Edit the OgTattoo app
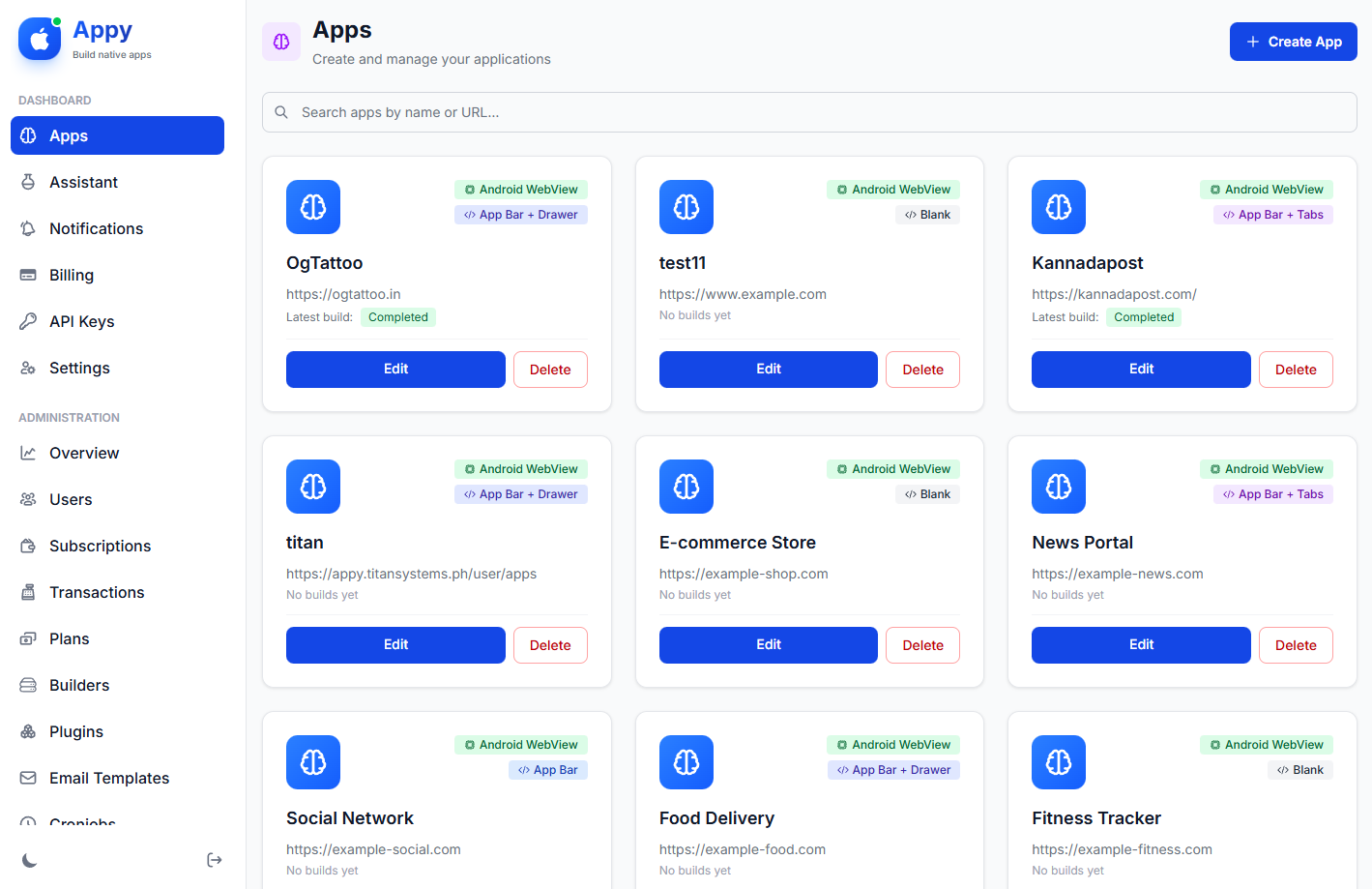This screenshot has width=1372, height=889. pos(394,369)
